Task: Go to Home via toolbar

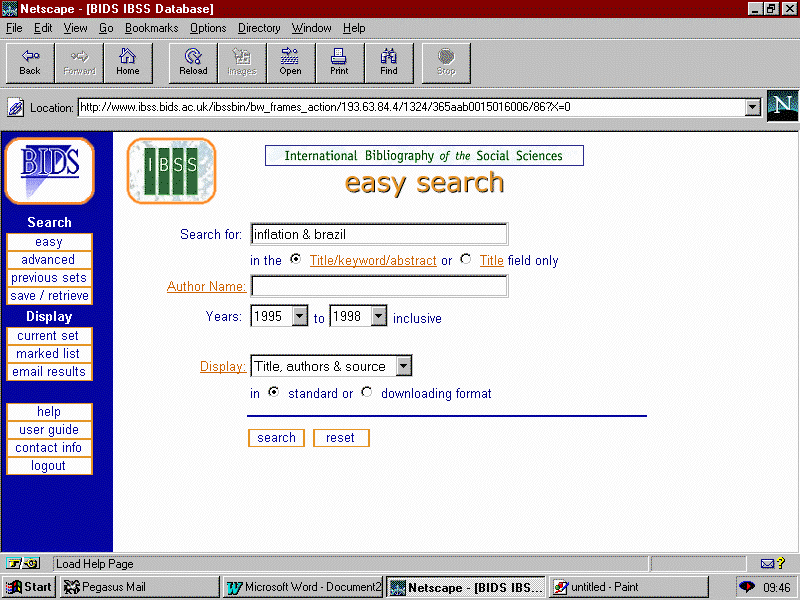Action: click(128, 63)
